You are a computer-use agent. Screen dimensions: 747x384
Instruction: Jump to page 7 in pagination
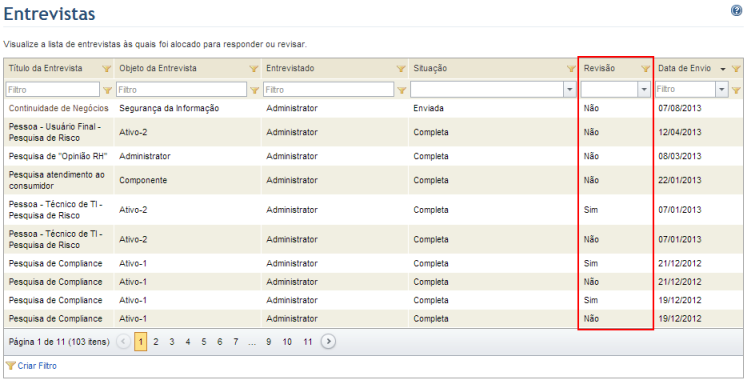pos(235,342)
